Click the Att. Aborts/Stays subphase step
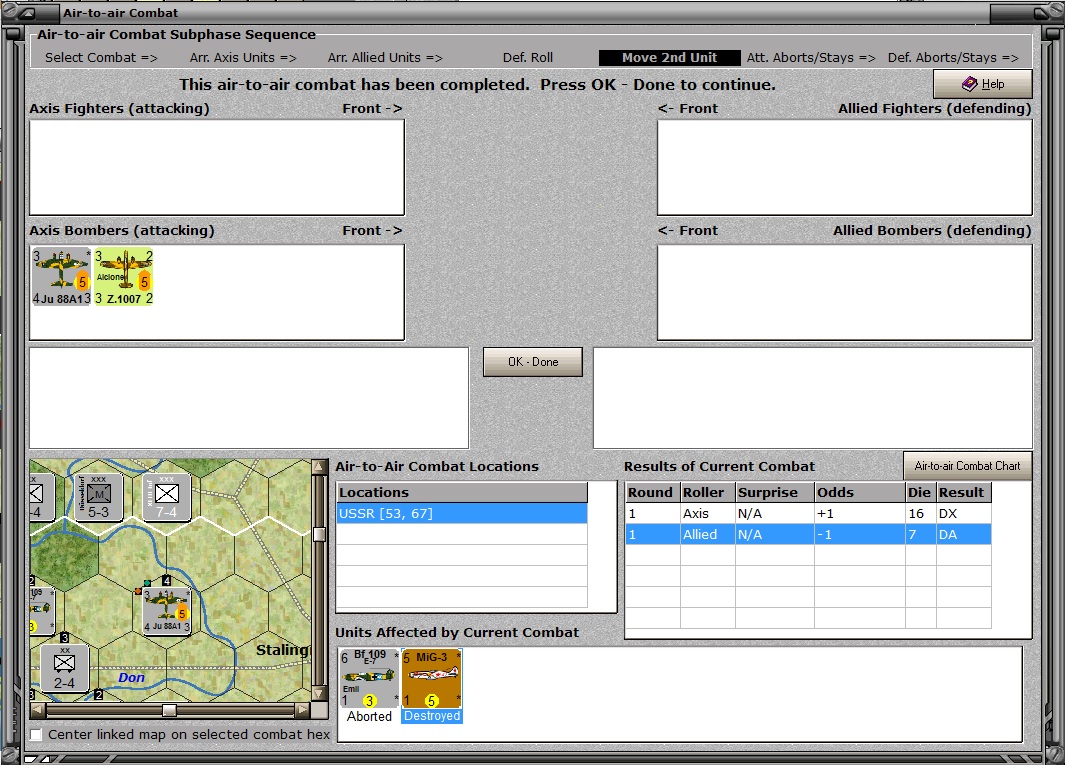The image size is (1065, 765). (x=811, y=58)
